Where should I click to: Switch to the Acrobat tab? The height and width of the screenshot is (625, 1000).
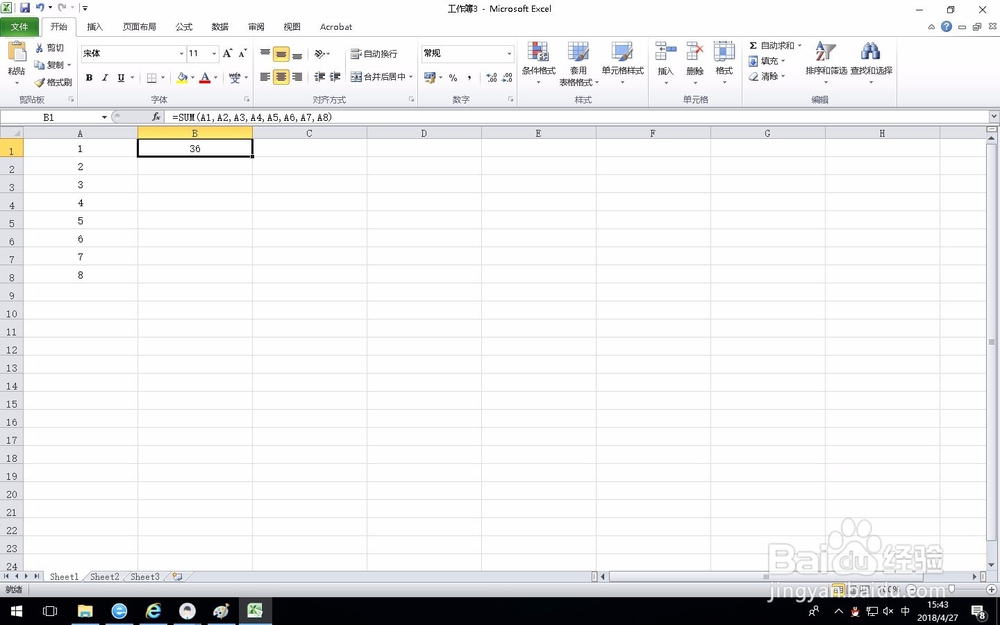(336, 27)
